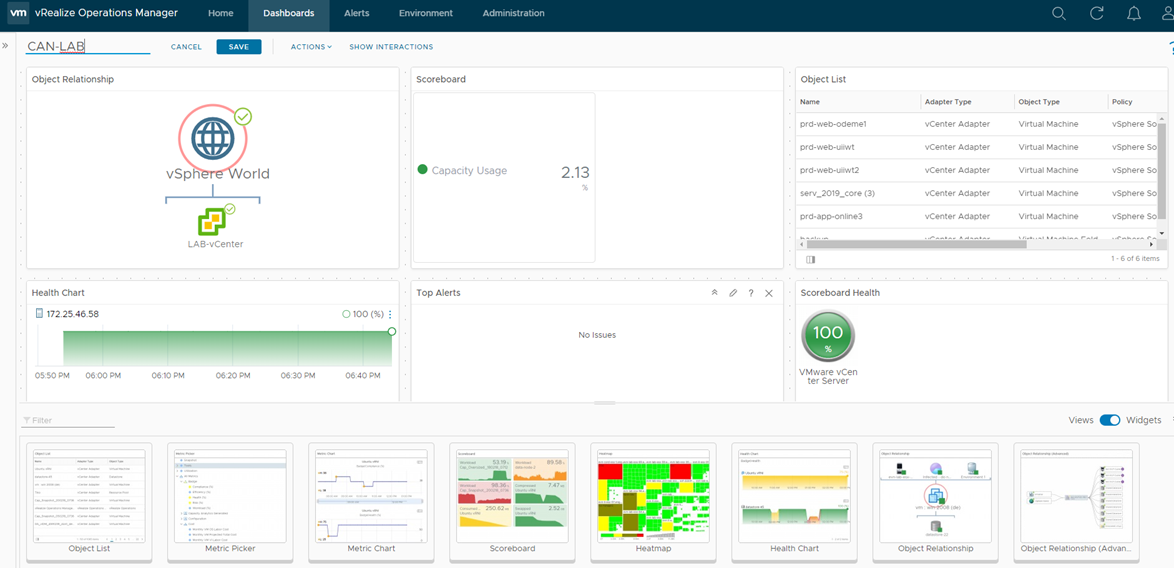Click the VMware vm logo icon

pyautogui.click(x=19, y=13)
